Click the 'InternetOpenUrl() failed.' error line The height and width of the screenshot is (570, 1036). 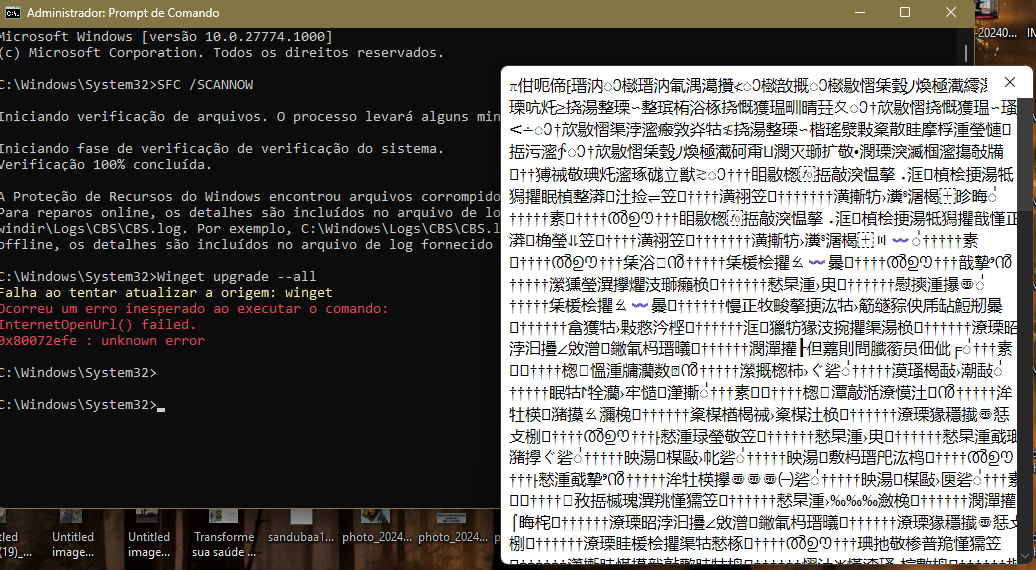point(98,324)
